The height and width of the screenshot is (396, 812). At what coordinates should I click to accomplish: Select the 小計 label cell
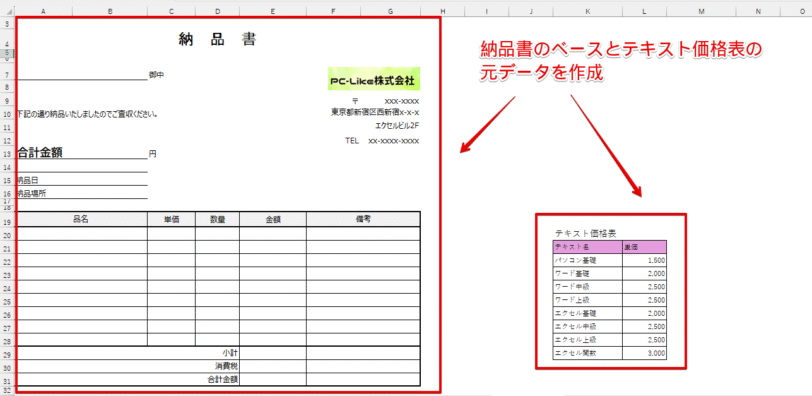tap(230, 353)
